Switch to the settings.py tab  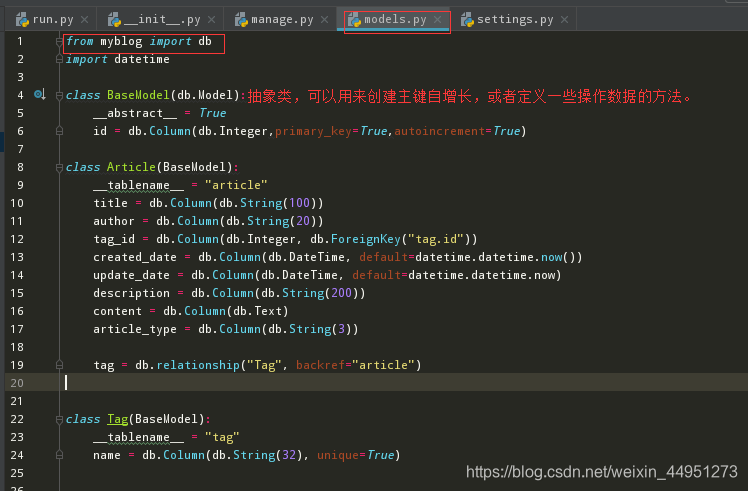514,20
